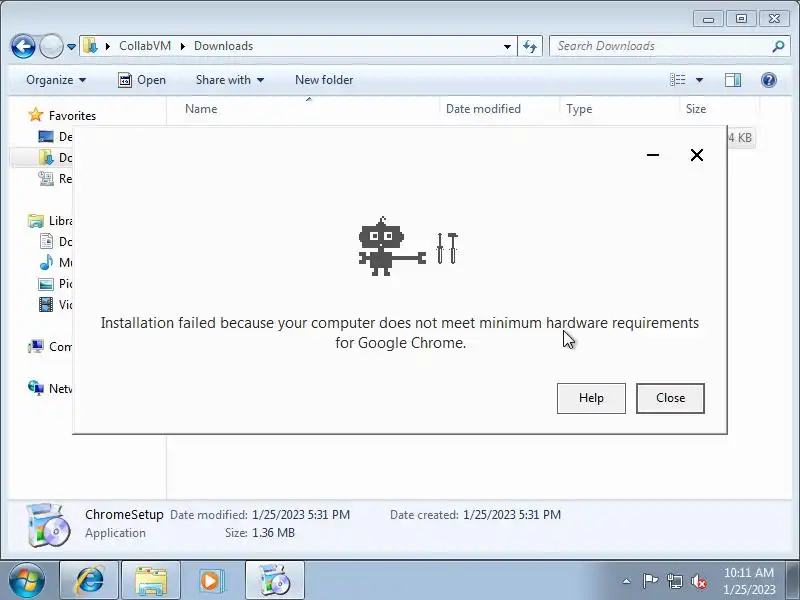The height and width of the screenshot is (600, 800).
Task: Select Recent Places item under Favorites
Action: (55, 179)
